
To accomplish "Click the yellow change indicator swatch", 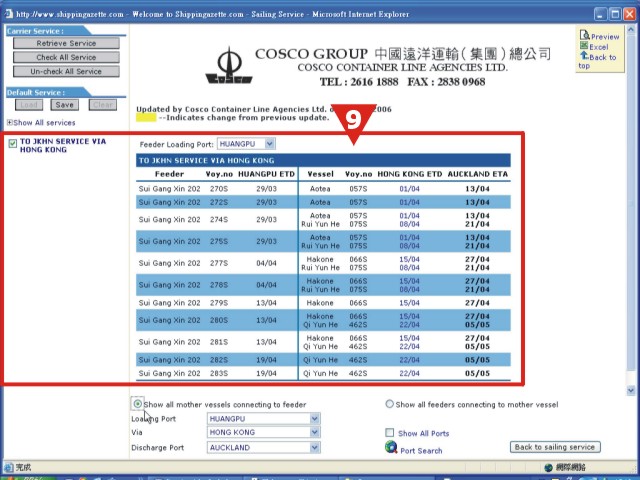I will pos(146,118).
